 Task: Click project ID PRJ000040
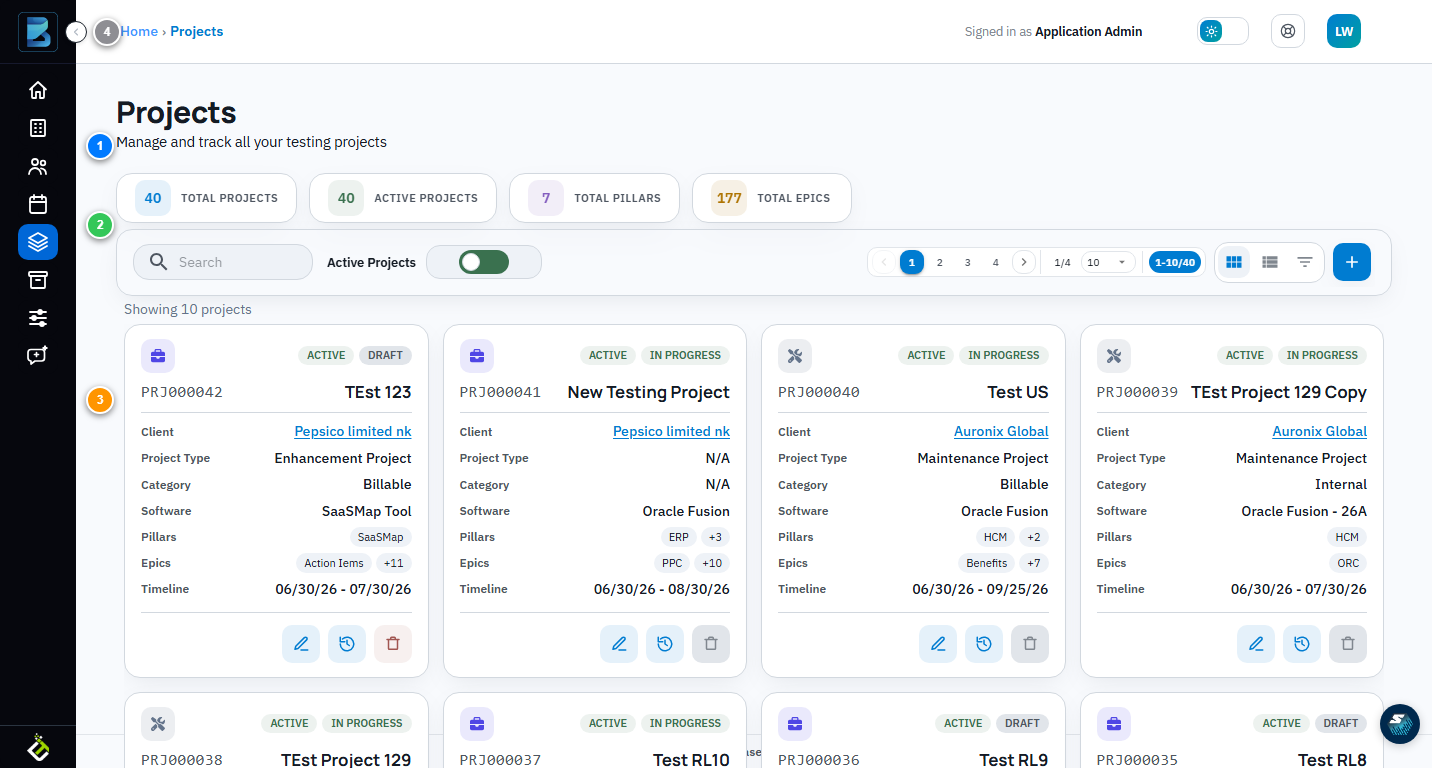[819, 392]
